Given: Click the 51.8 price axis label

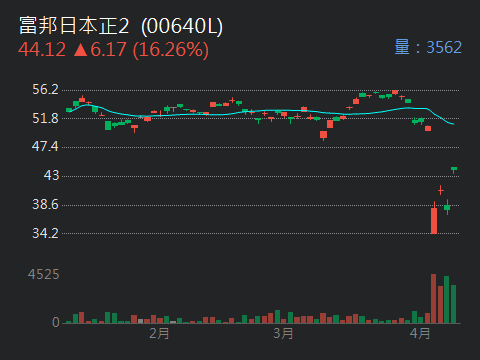Looking at the screenshot, I should 45,118.
